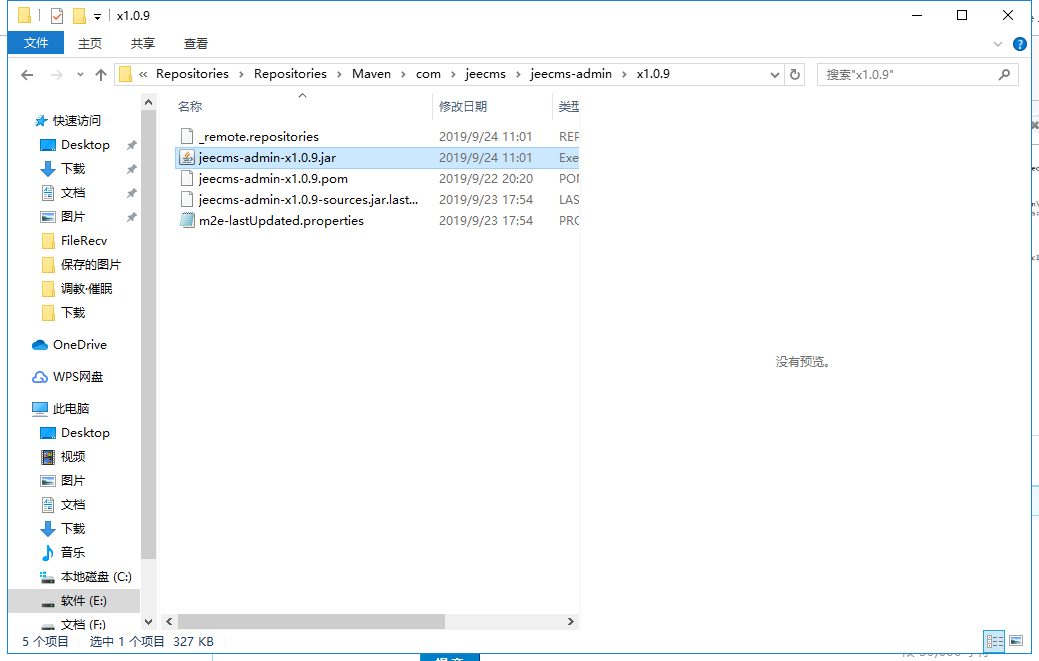Screen dimensions: 1039x661
Task: Open pinned Desktop under quick access
Action: pyautogui.click(x=85, y=144)
